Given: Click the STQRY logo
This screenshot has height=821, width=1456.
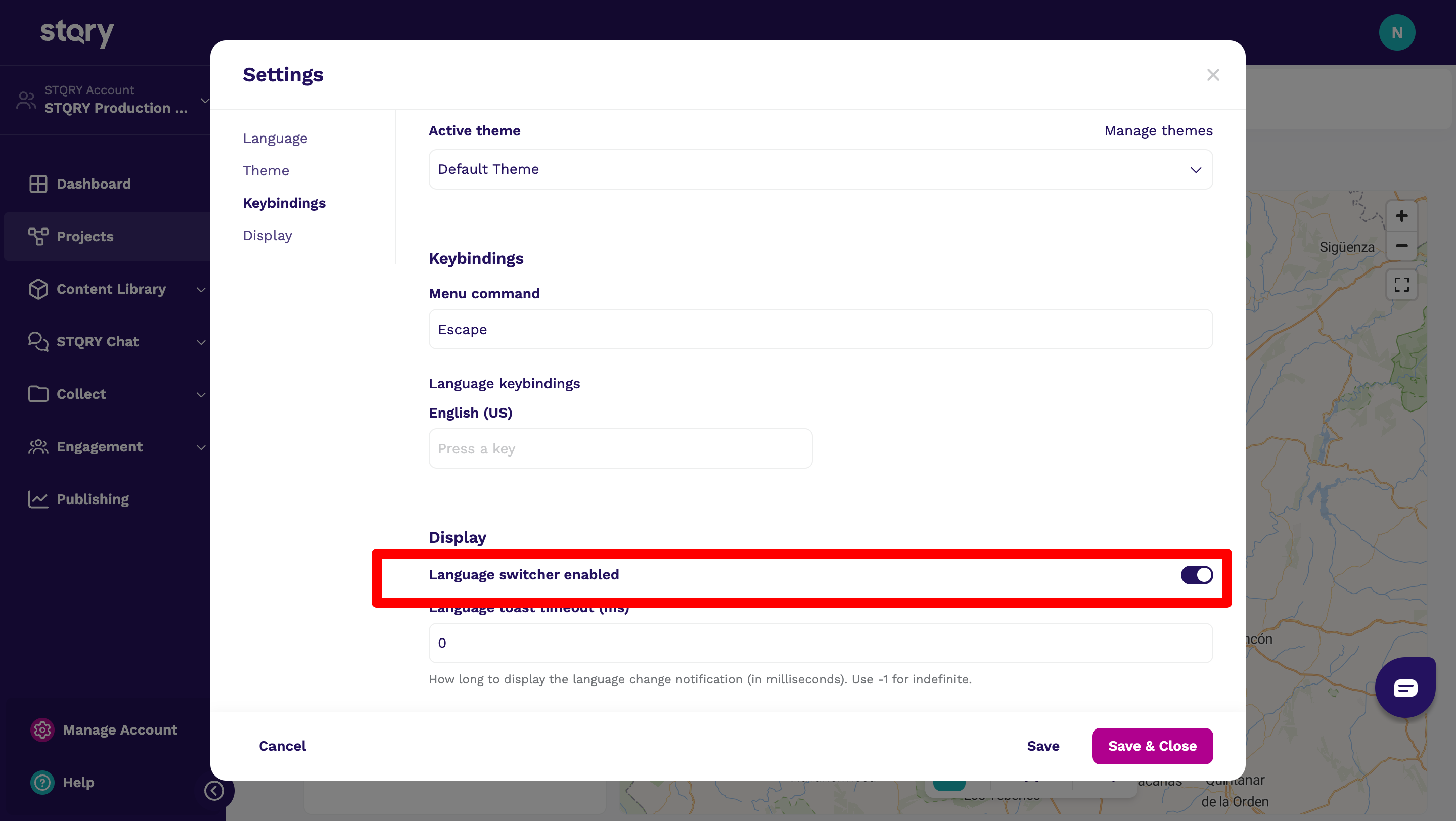Looking at the screenshot, I should tap(77, 33).
